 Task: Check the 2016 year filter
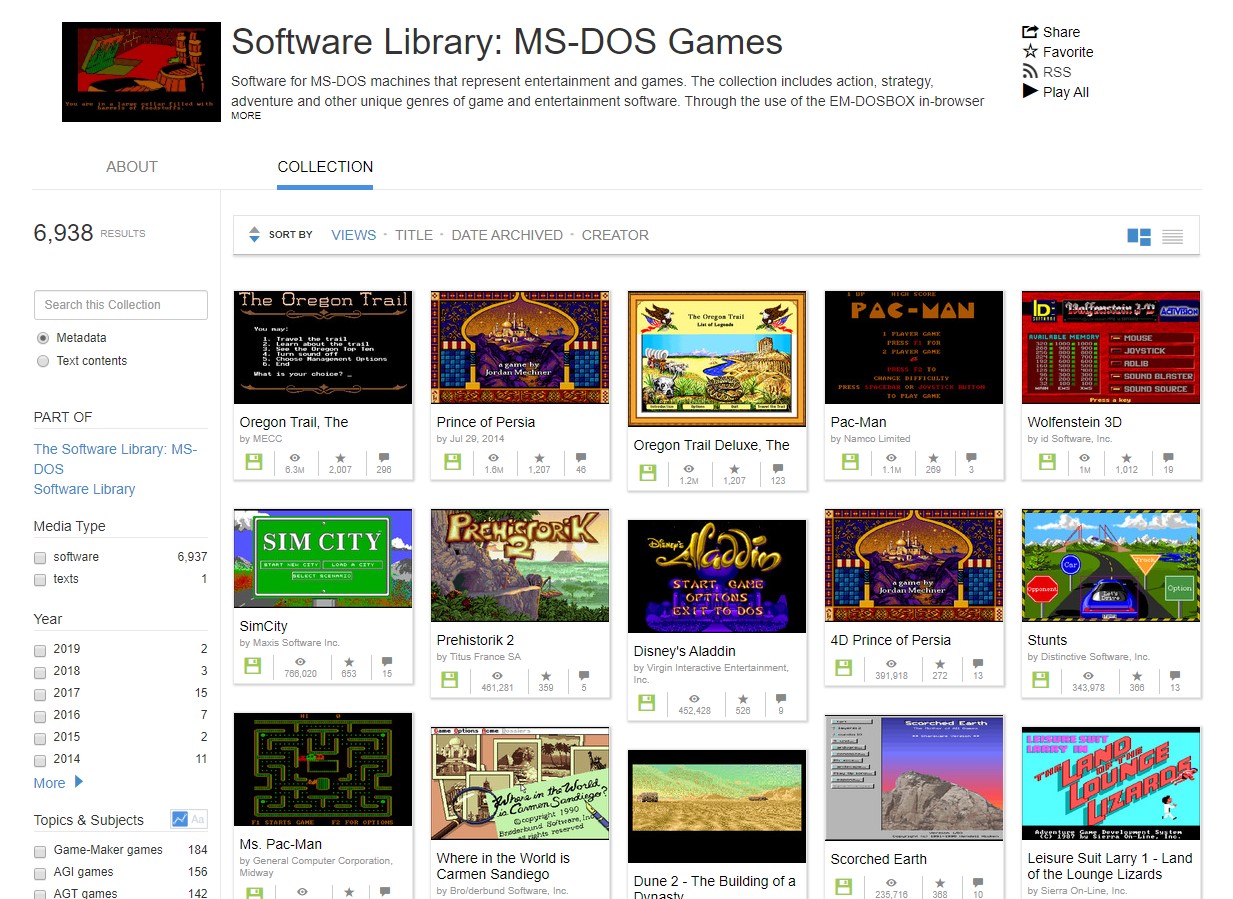[x=40, y=716]
